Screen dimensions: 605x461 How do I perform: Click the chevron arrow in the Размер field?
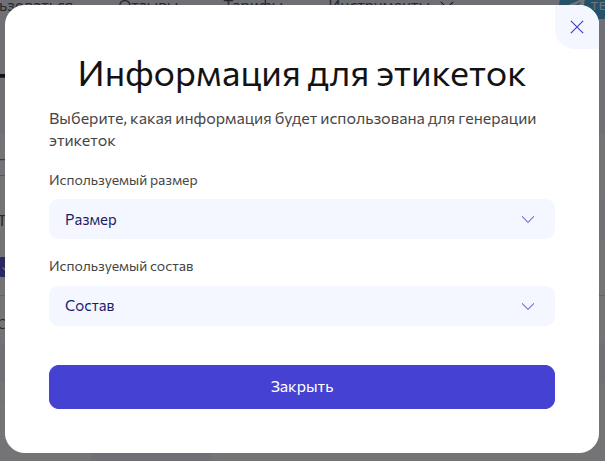[x=528, y=220]
